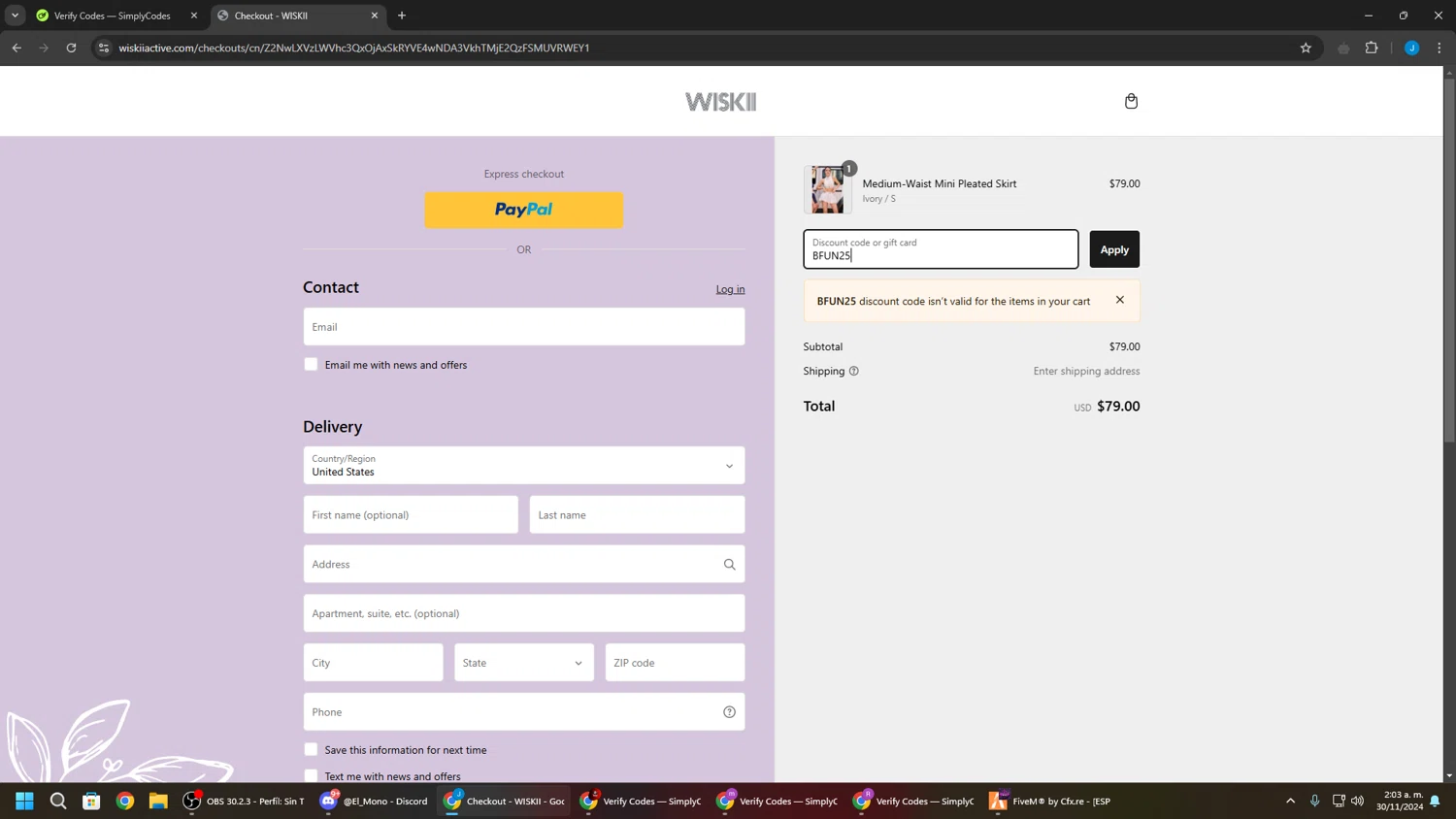The width and height of the screenshot is (1456, 819).
Task: Open the shopping cart bag icon
Action: 1131,101
